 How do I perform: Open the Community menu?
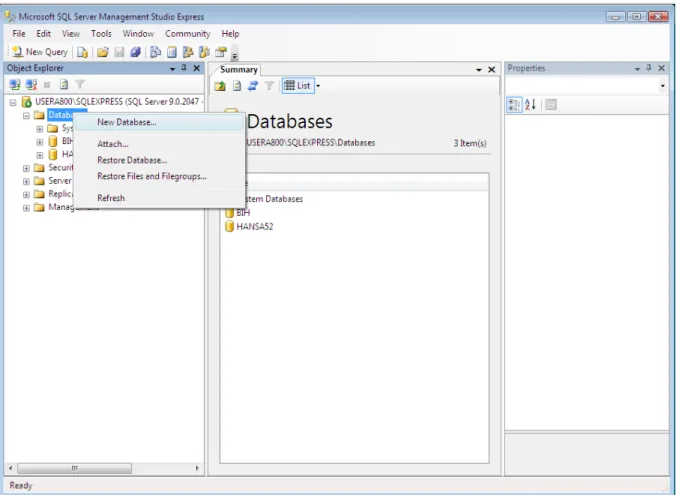tap(188, 34)
